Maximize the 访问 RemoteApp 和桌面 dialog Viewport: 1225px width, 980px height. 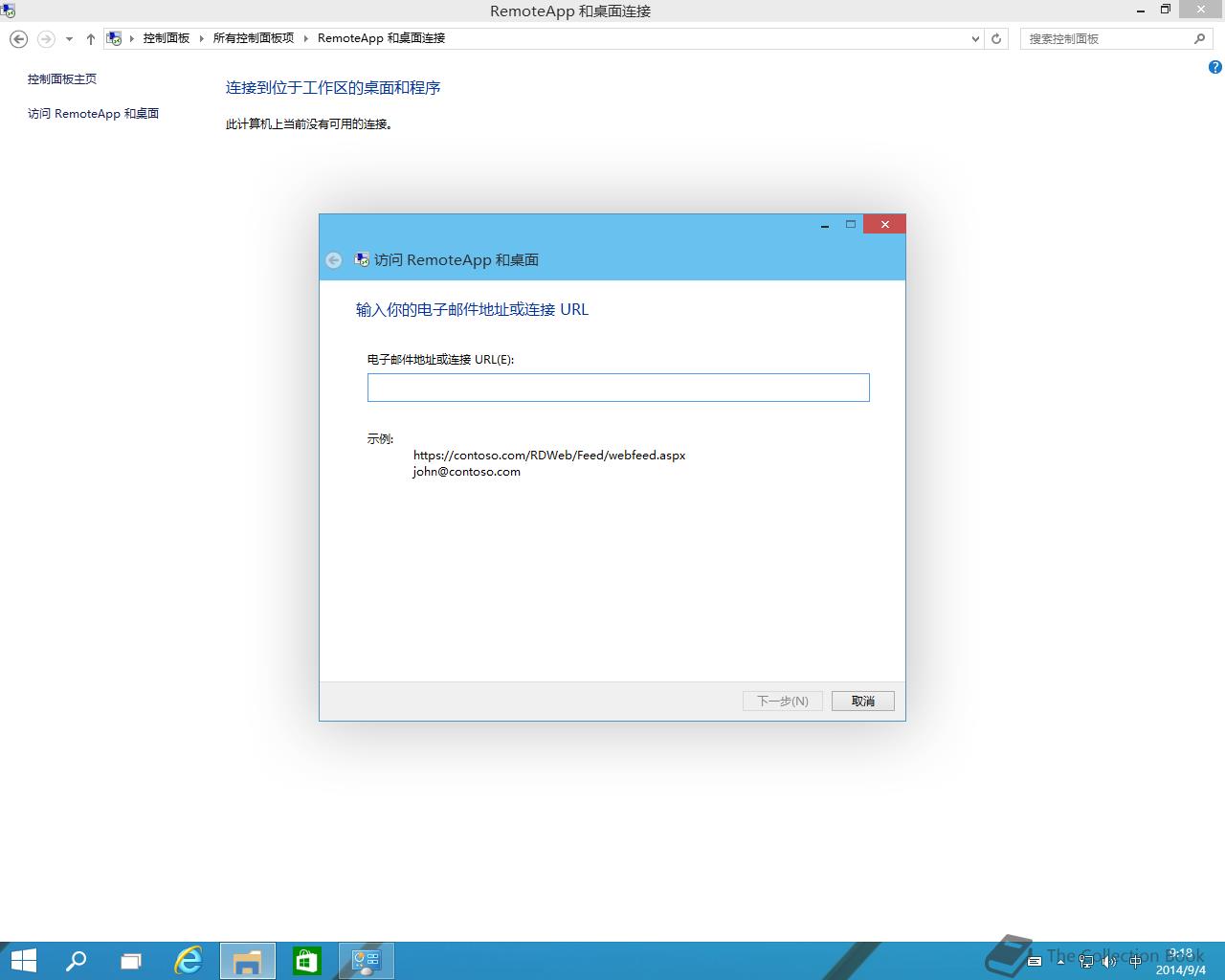coord(850,224)
